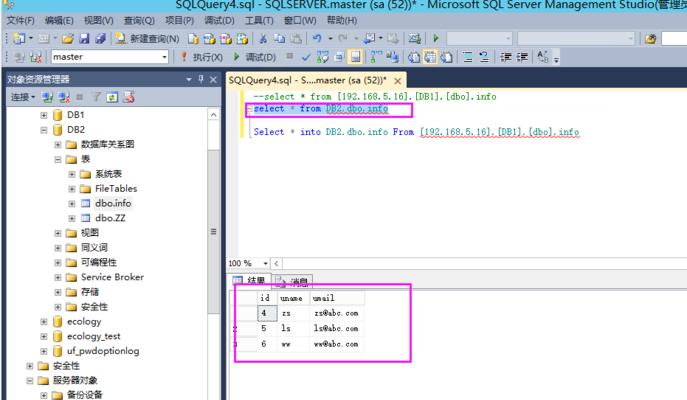687x400 pixels.
Task: Save the query with the disk icon
Action: [x=84, y=39]
